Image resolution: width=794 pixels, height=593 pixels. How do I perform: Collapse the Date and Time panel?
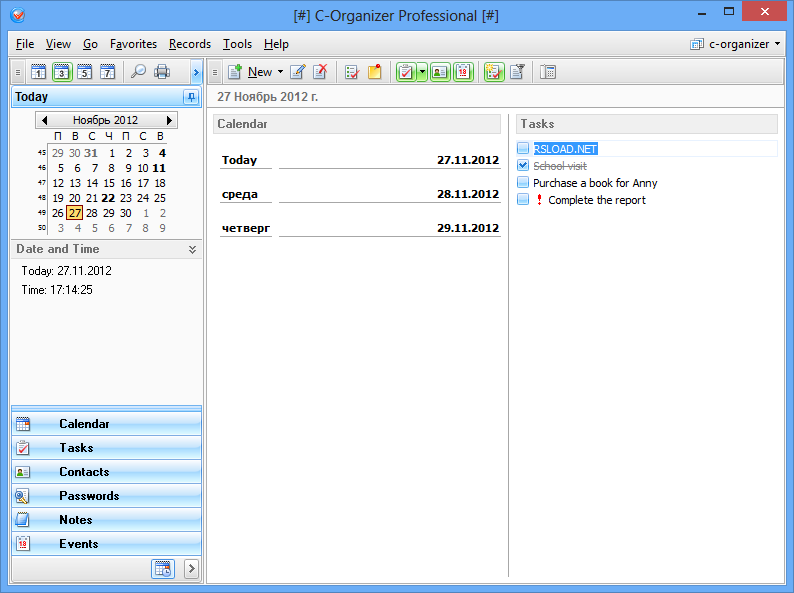[x=192, y=249]
